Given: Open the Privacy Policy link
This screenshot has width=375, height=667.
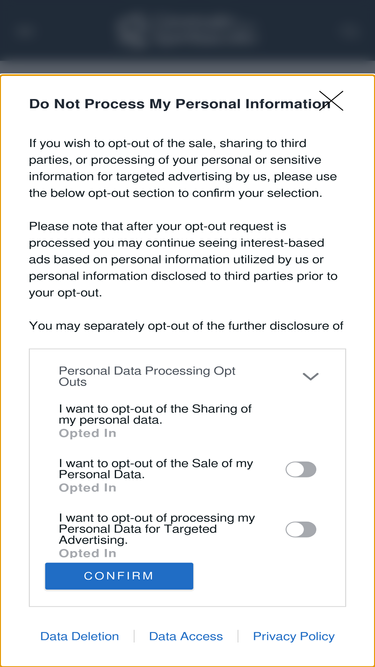Looking at the screenshot, I should tap(294, 636).
